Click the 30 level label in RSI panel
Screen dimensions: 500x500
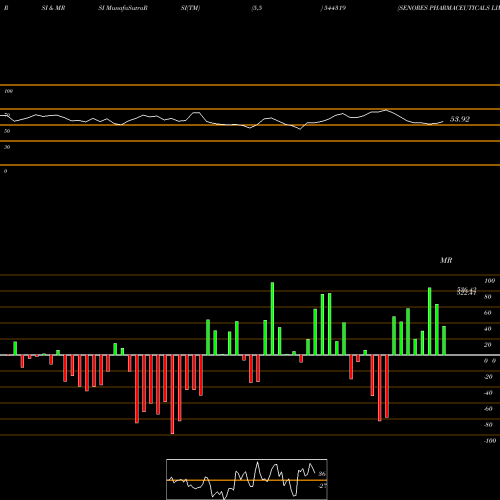7,147
